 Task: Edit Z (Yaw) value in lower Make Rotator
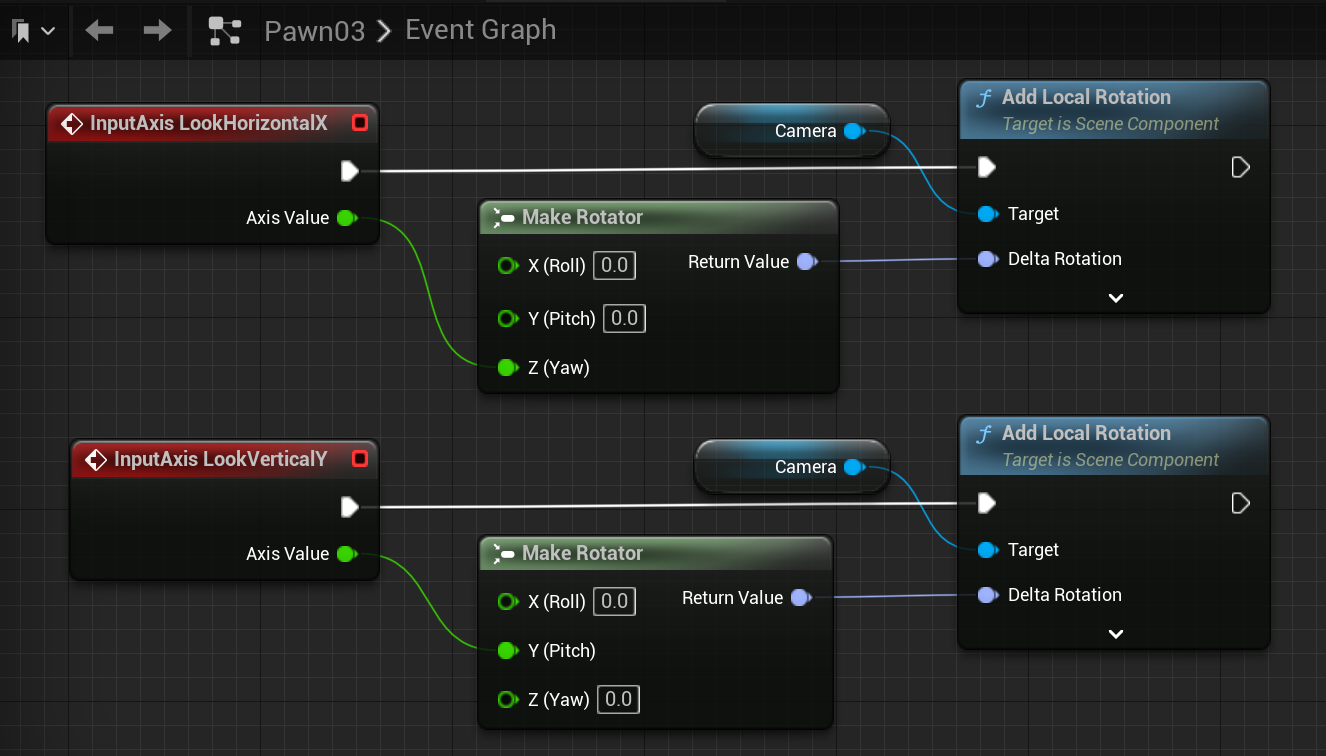(x=618, y=700)
